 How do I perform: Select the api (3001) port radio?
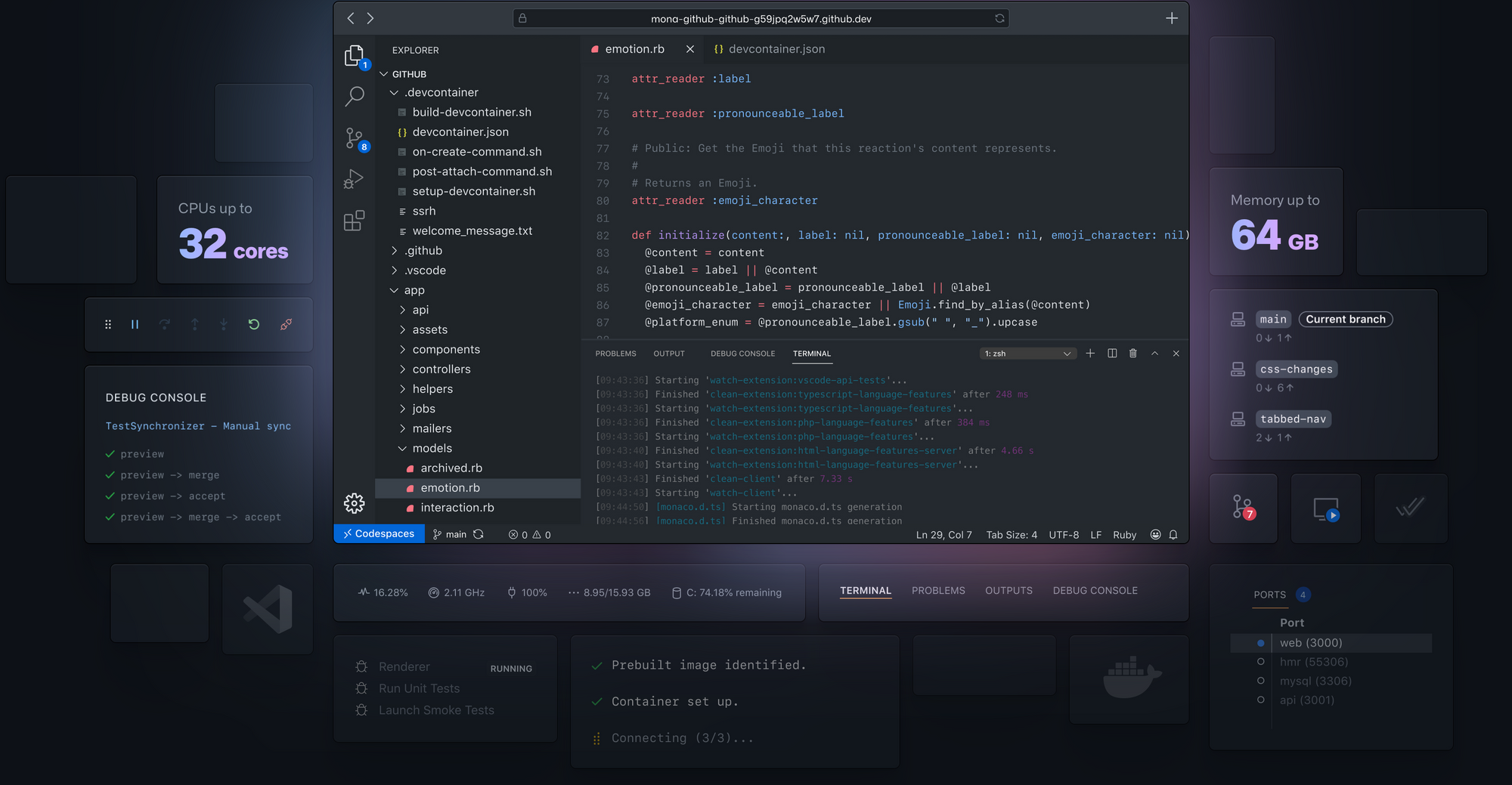[x=1260, y=700]
